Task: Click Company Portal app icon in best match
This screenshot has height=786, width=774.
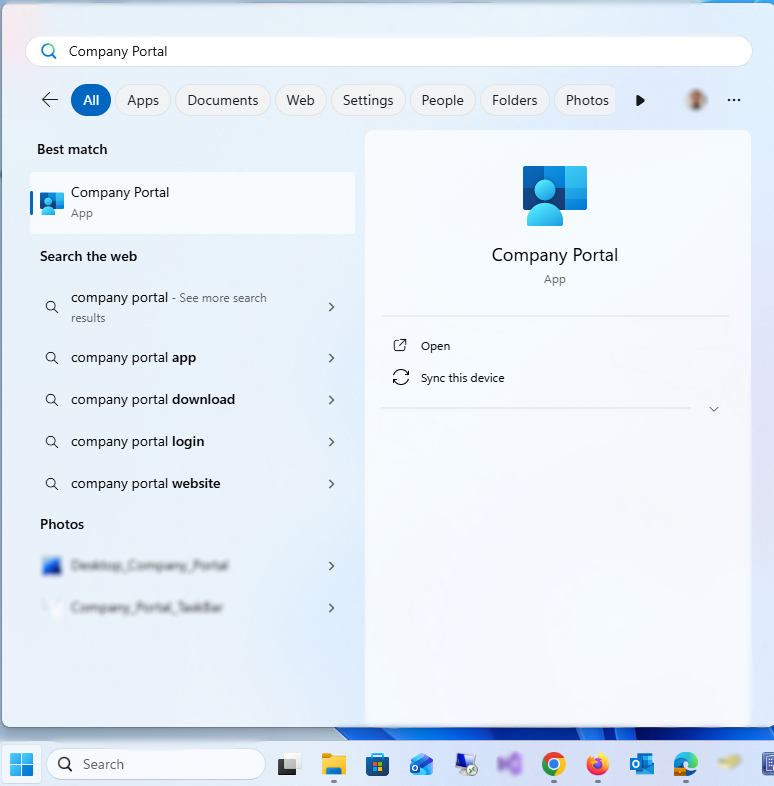Action: [52, 203]
